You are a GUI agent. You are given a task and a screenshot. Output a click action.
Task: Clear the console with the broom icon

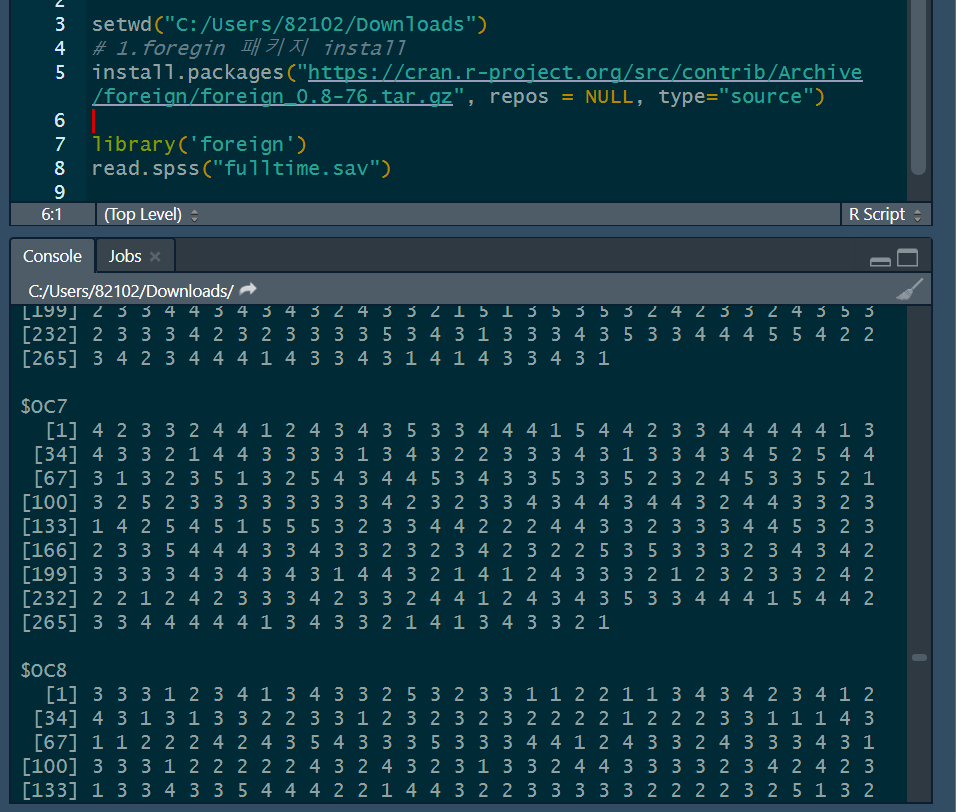click(909, 290)
